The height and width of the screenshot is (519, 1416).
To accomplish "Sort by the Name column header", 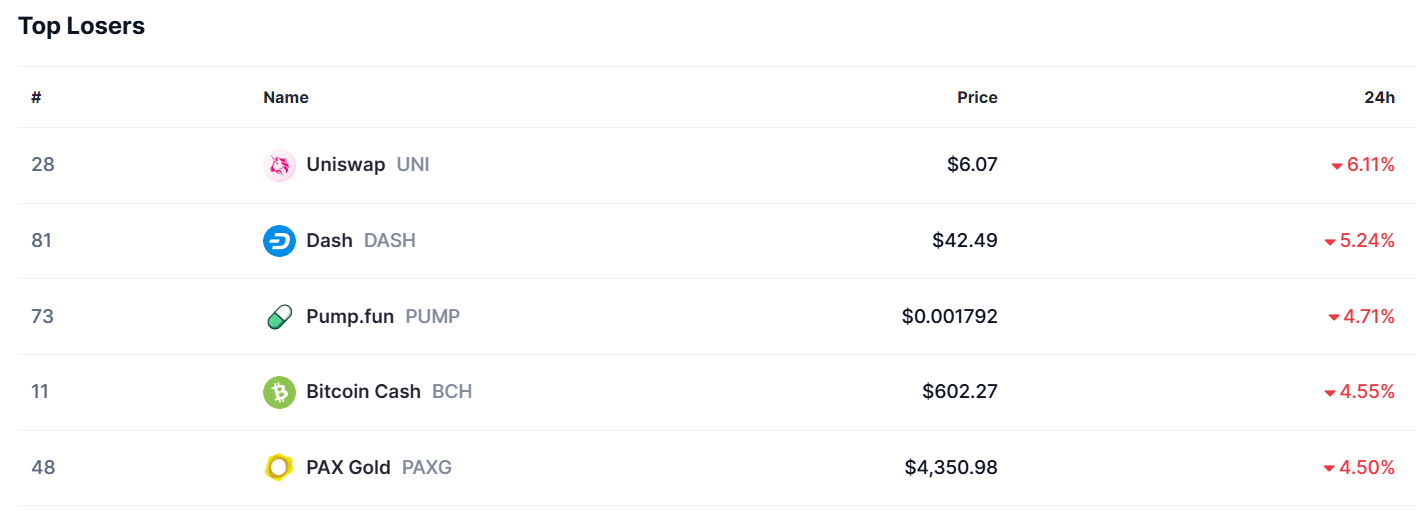I will 286,97.
